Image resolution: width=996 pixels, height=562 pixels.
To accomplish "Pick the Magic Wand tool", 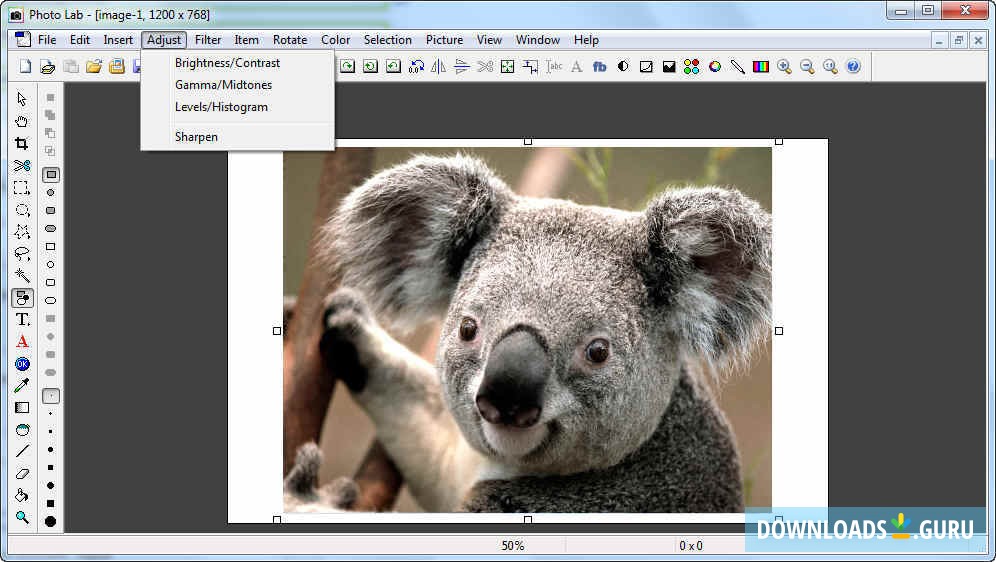I will click(21, 276).
